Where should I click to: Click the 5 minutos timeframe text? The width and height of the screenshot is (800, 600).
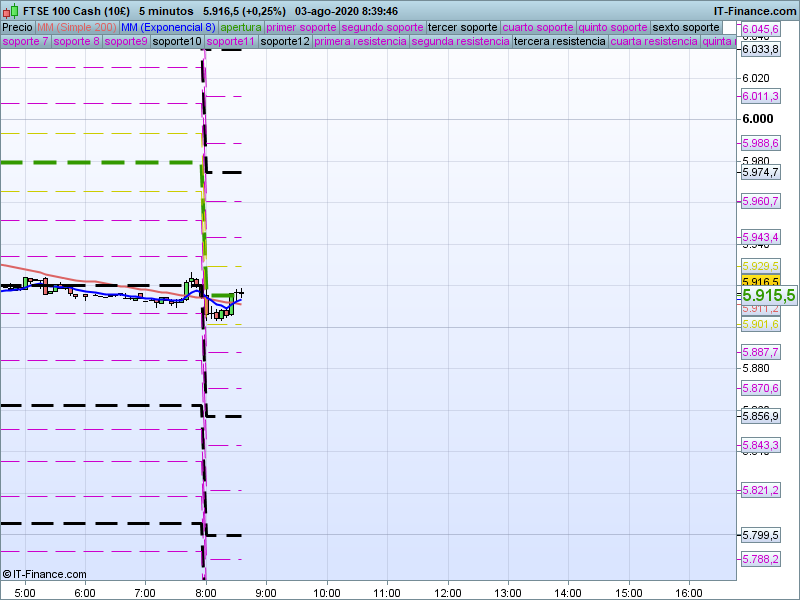[166, 10]
